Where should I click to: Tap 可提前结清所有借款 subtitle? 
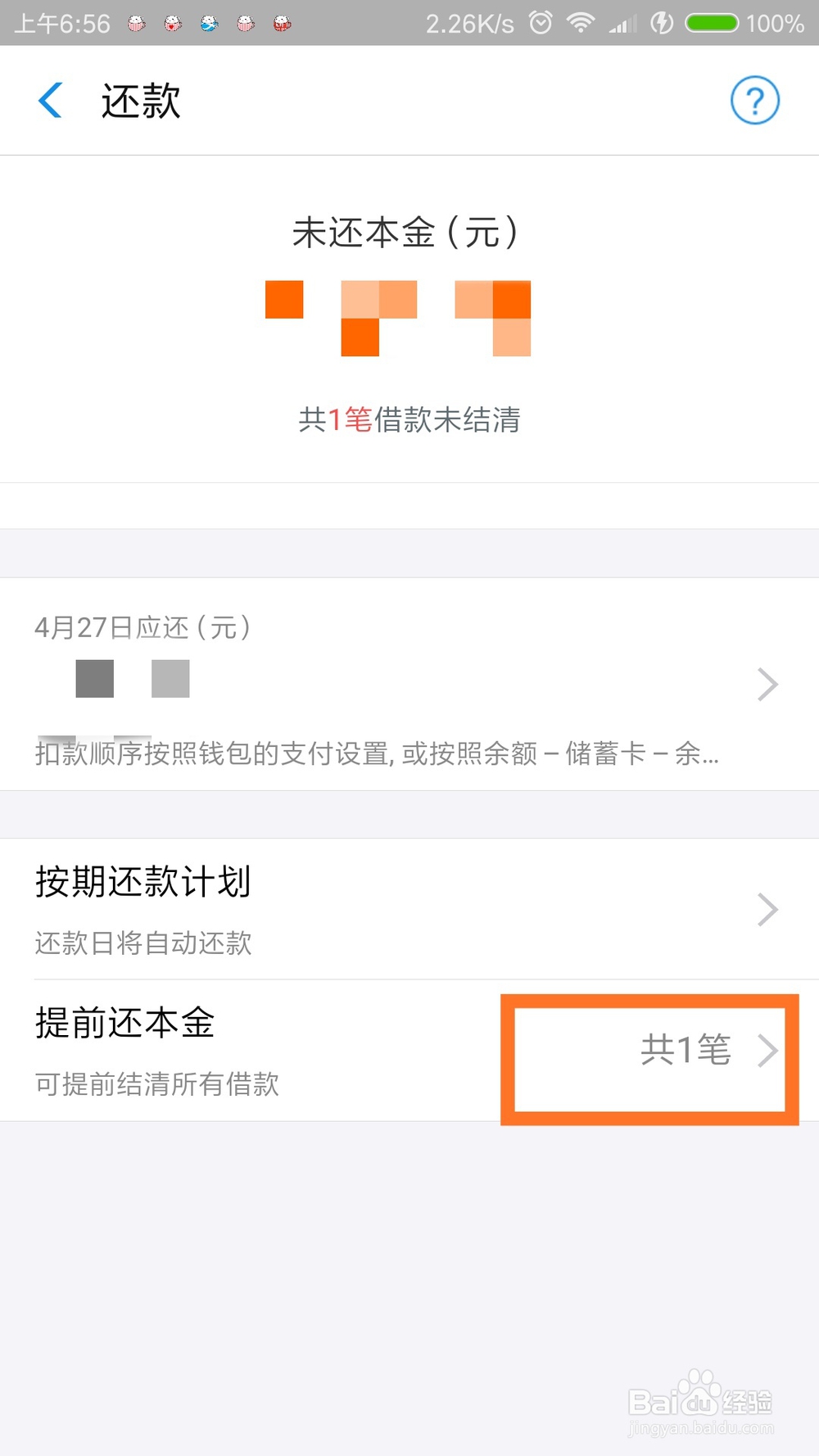tap(157, 1084)
